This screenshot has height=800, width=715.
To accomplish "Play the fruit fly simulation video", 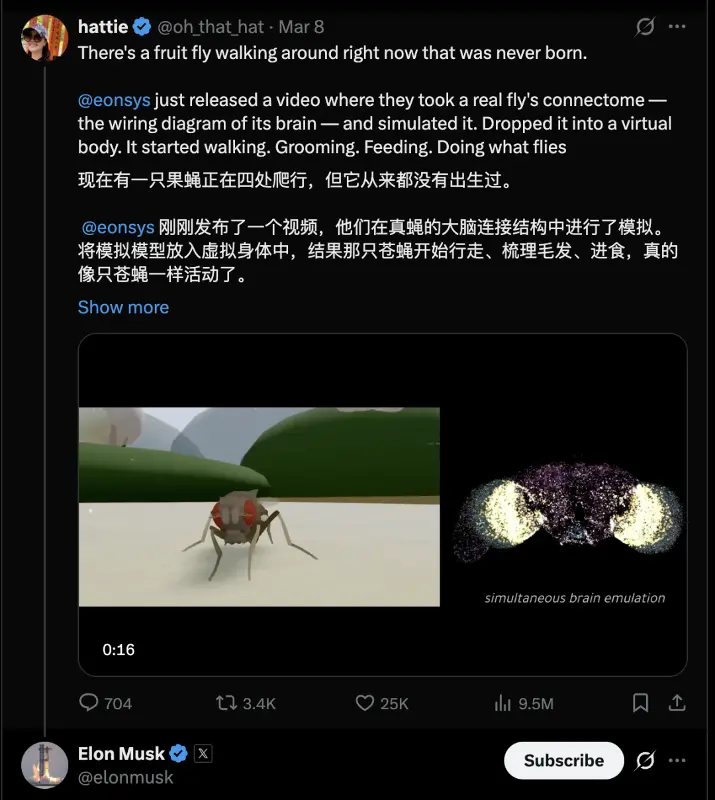I will 383,505.
